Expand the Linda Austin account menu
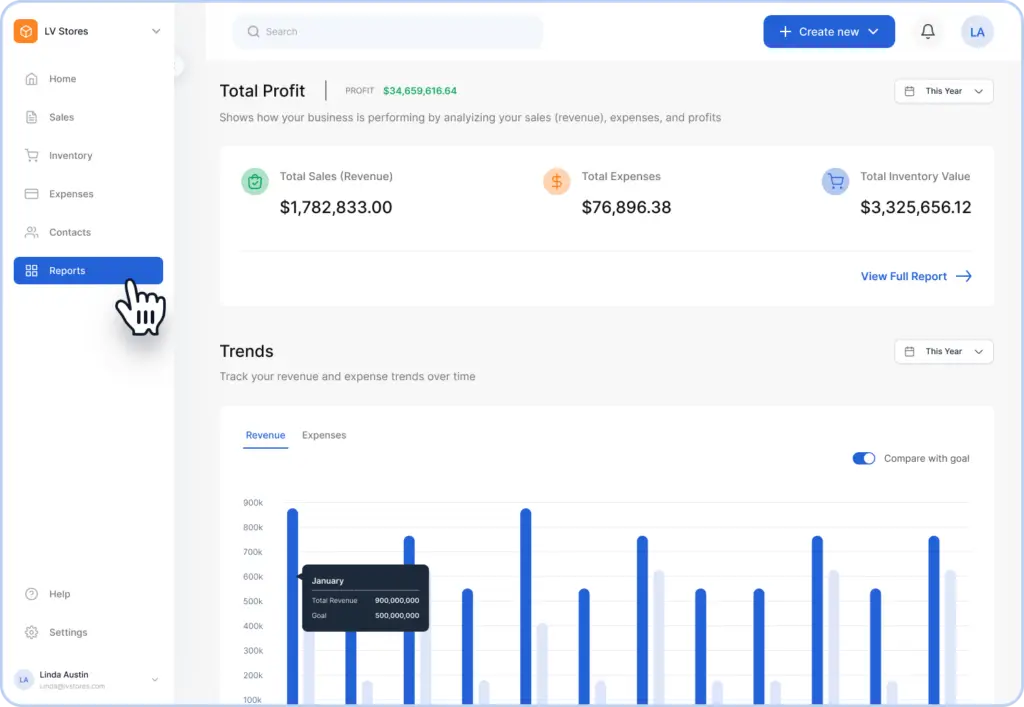This screenshot has height=707, width=1024. point(154,680)
